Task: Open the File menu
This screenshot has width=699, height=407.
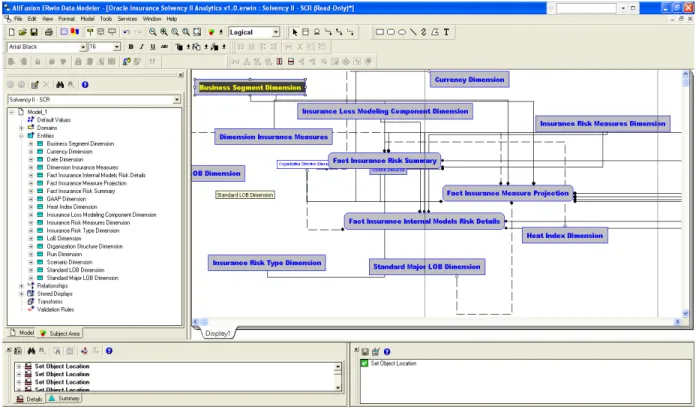Action: pyautogui.click(x=18, y=19)
